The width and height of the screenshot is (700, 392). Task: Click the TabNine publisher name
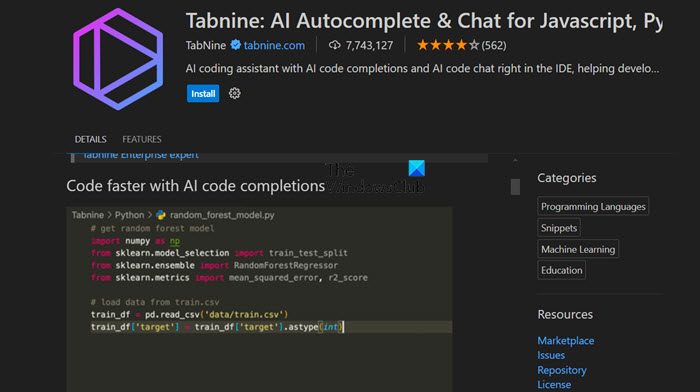pyautogui.click(x=206, y=45)
